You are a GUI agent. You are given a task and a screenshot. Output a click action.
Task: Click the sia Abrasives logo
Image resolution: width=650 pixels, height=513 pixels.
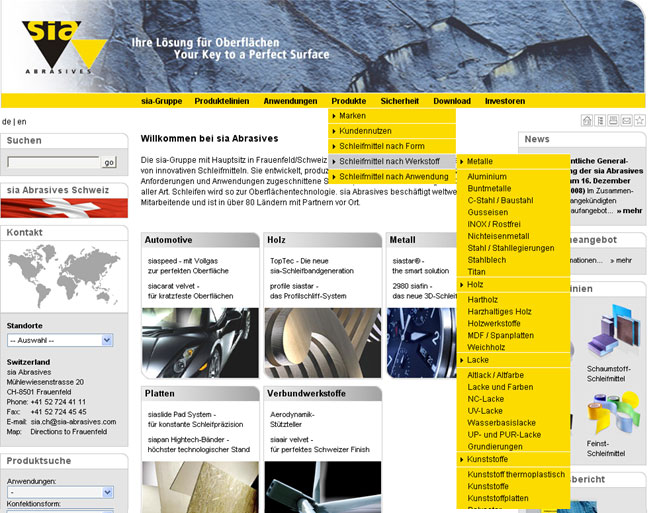point(62,47)
